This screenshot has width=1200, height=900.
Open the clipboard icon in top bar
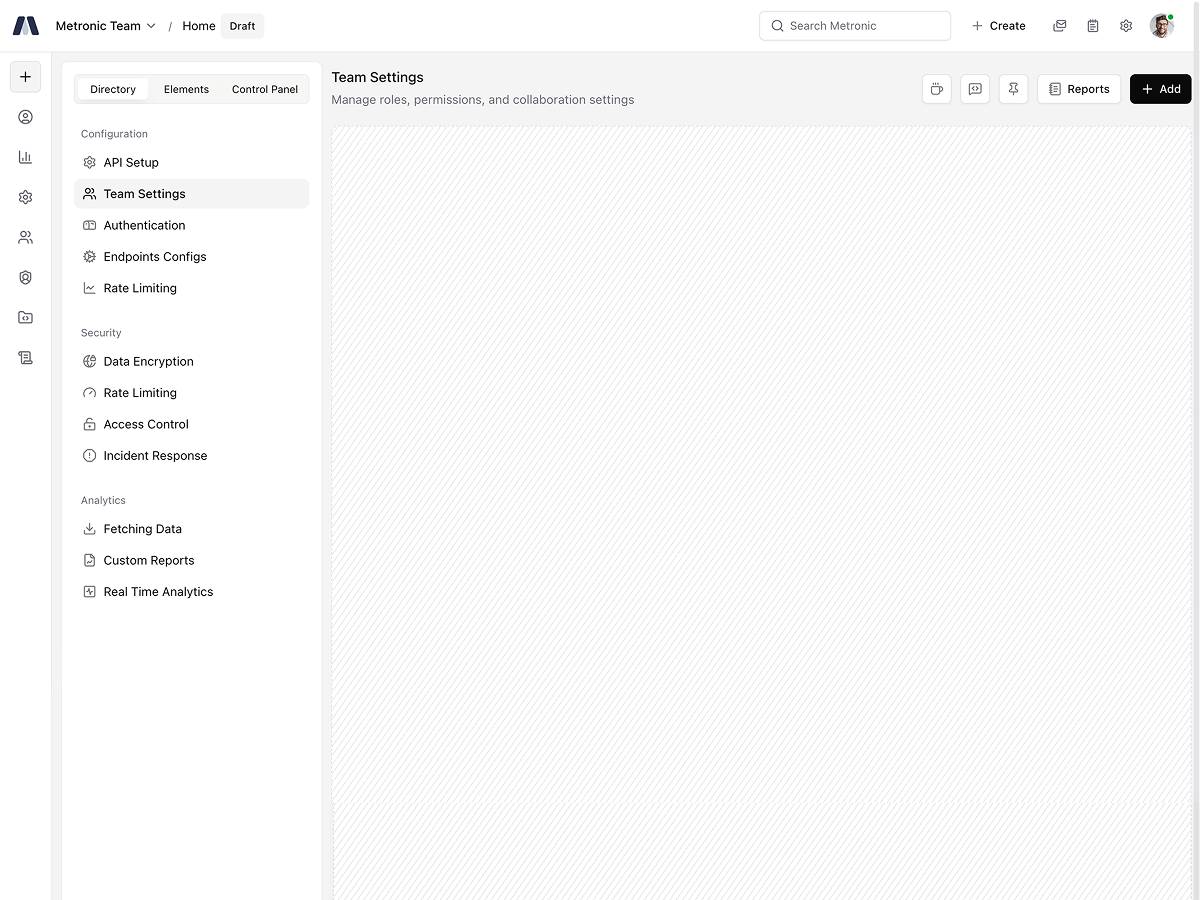click(1093, 26)
